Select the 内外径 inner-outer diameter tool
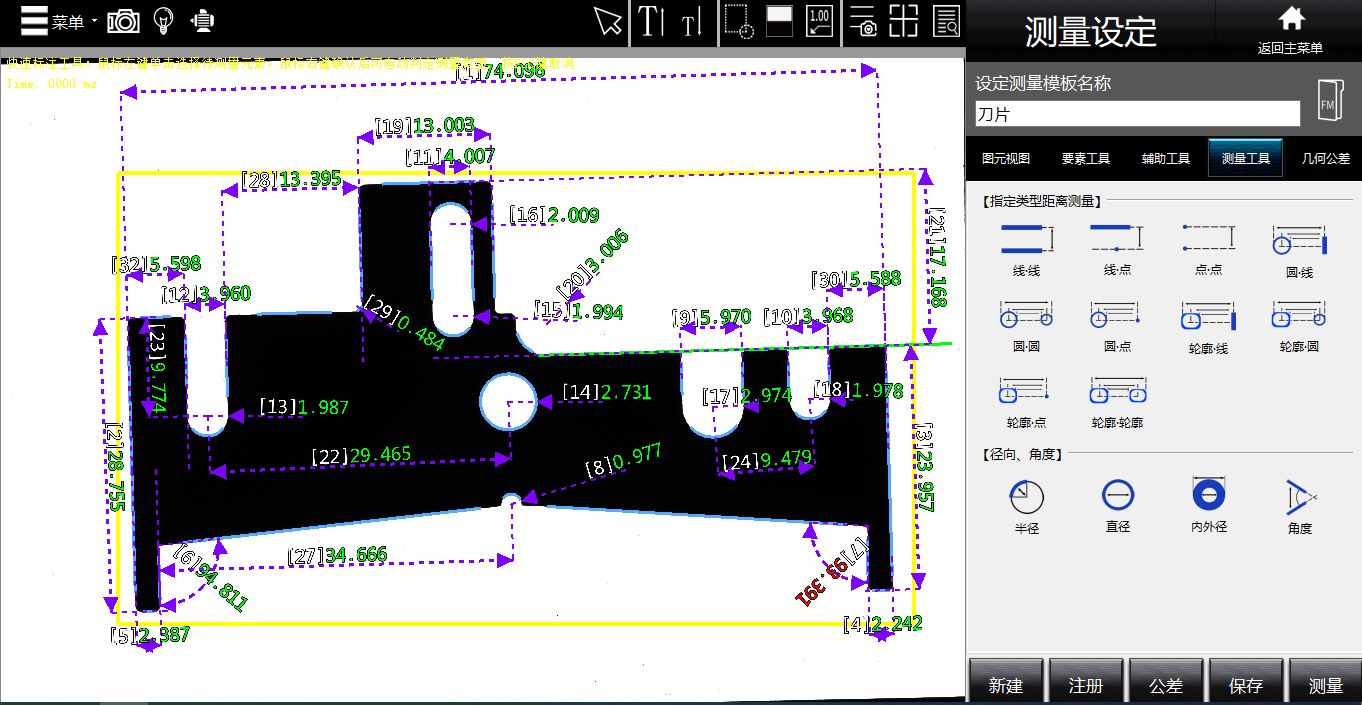The width and height of the screenshot is (1362, 705). (1208, 505)
